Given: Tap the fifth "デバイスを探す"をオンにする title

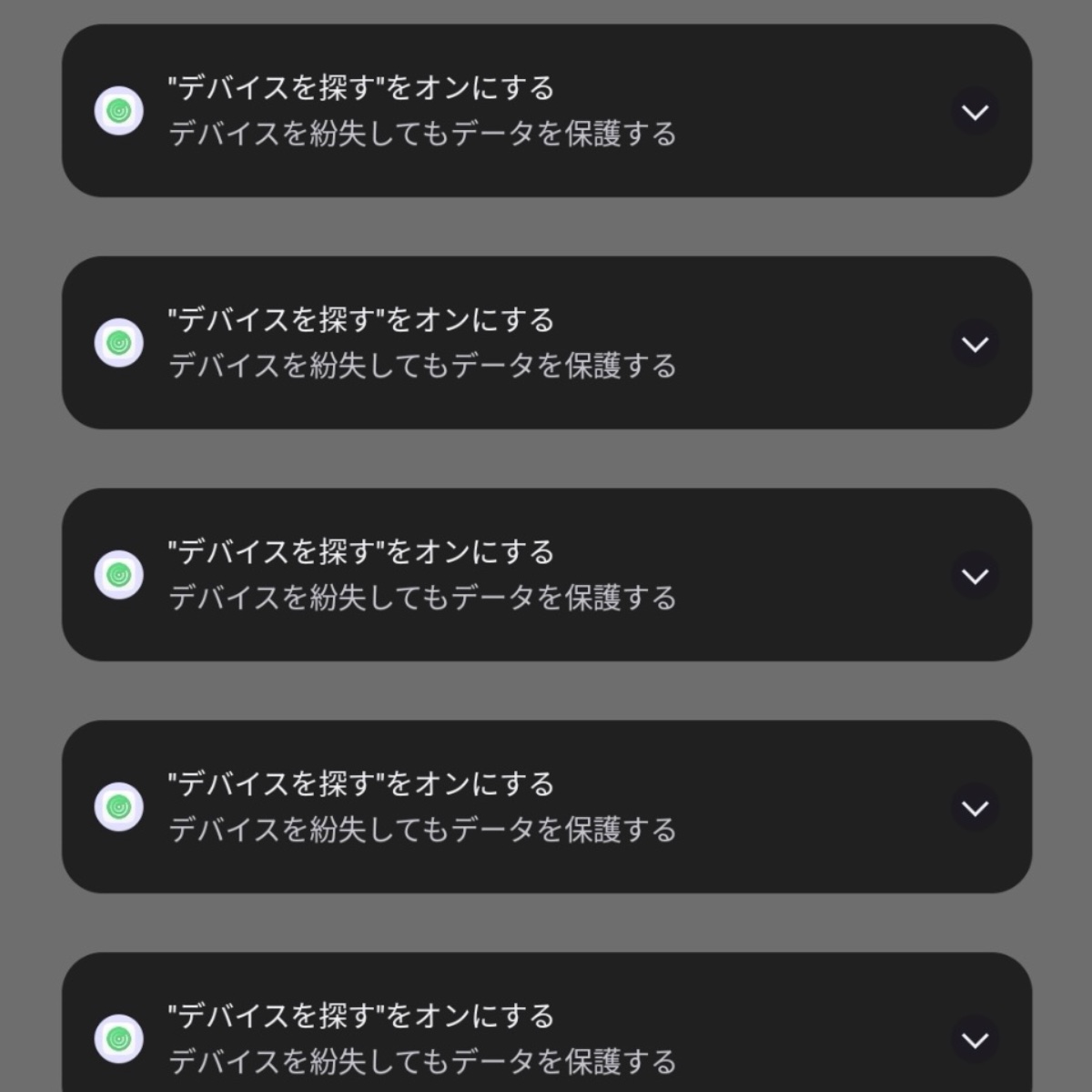Looking at the screenshot, I should click(x=361, y=1016).
